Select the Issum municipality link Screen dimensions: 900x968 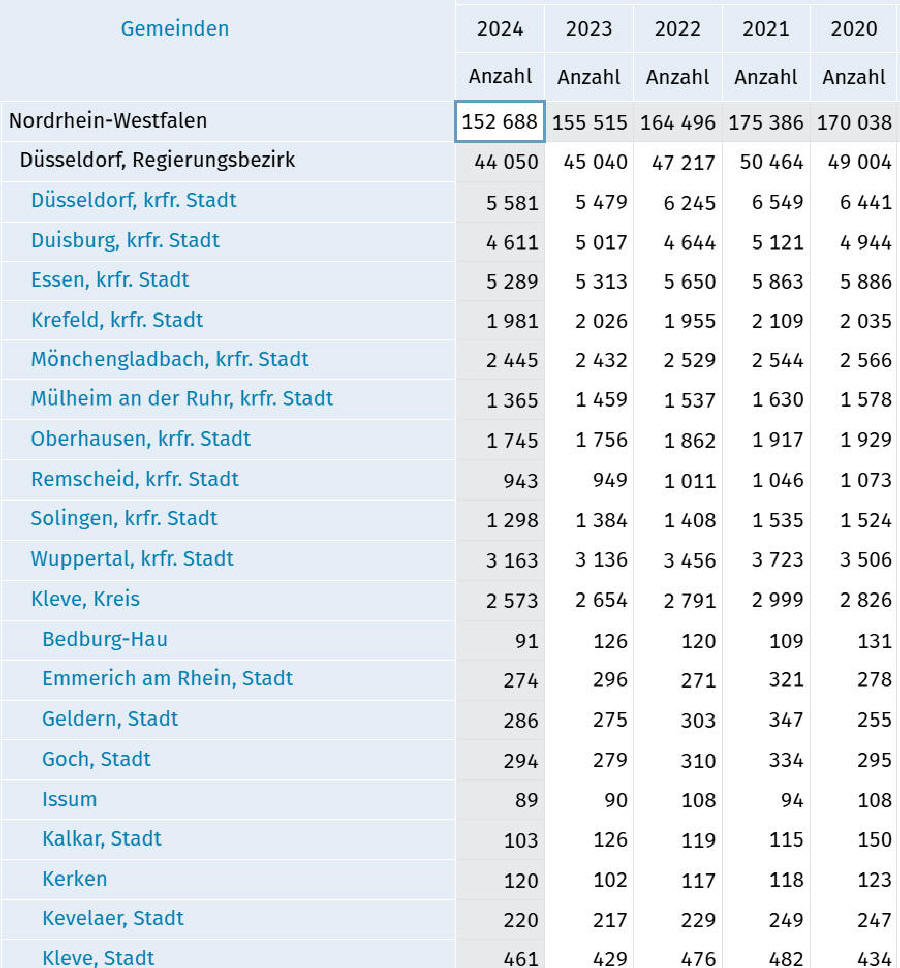(70, 799)
